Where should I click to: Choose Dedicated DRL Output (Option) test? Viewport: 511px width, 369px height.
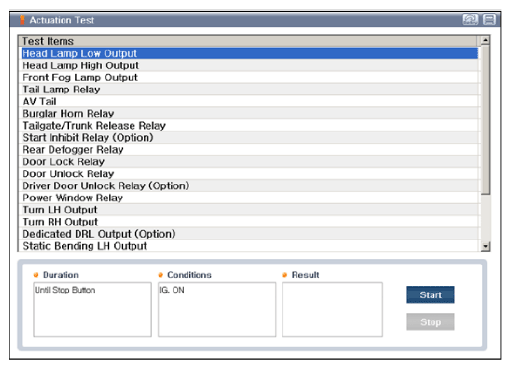pyautogui.click(x=249, y=233)
